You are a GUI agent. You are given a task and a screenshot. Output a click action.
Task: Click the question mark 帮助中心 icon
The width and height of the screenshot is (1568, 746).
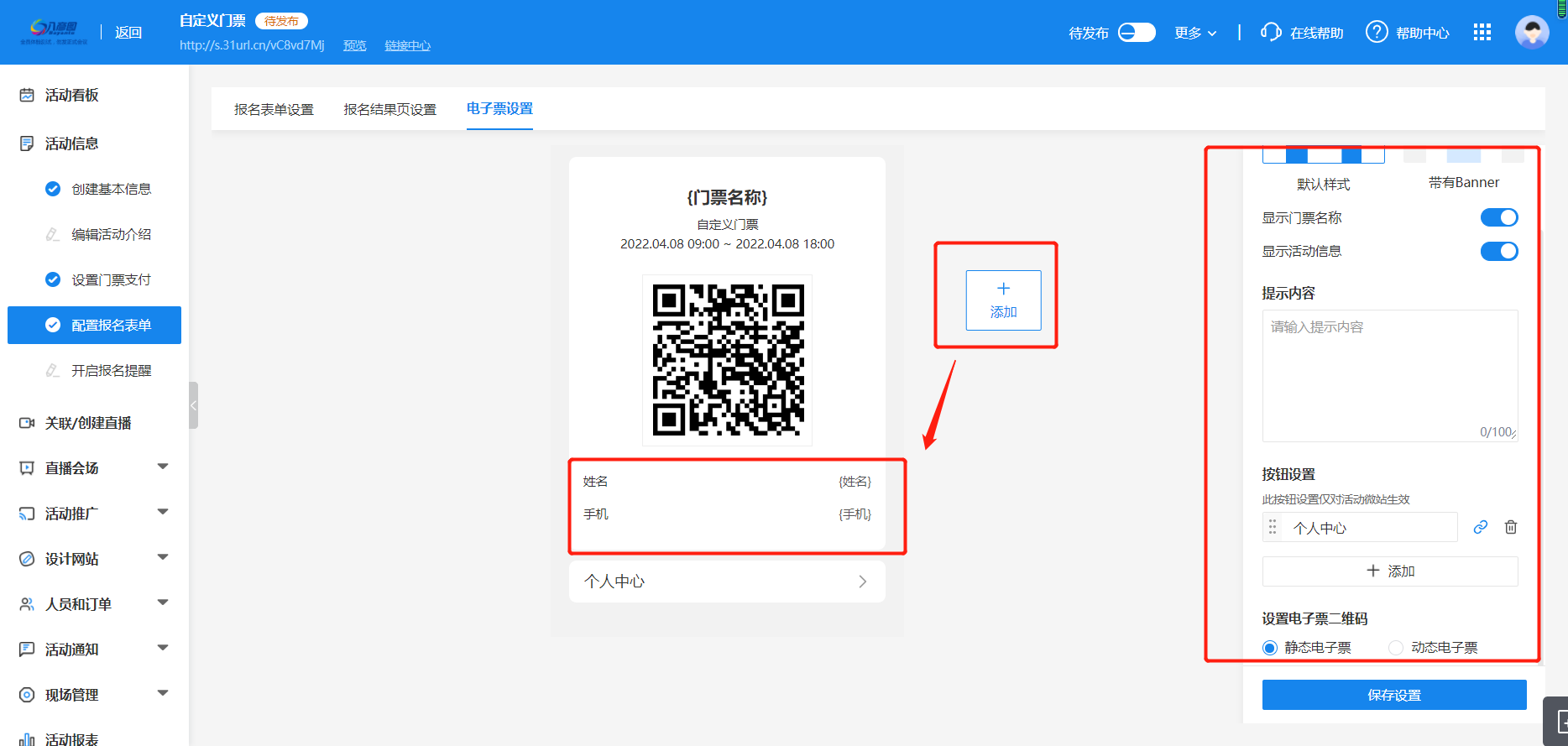click(1377, 32)
